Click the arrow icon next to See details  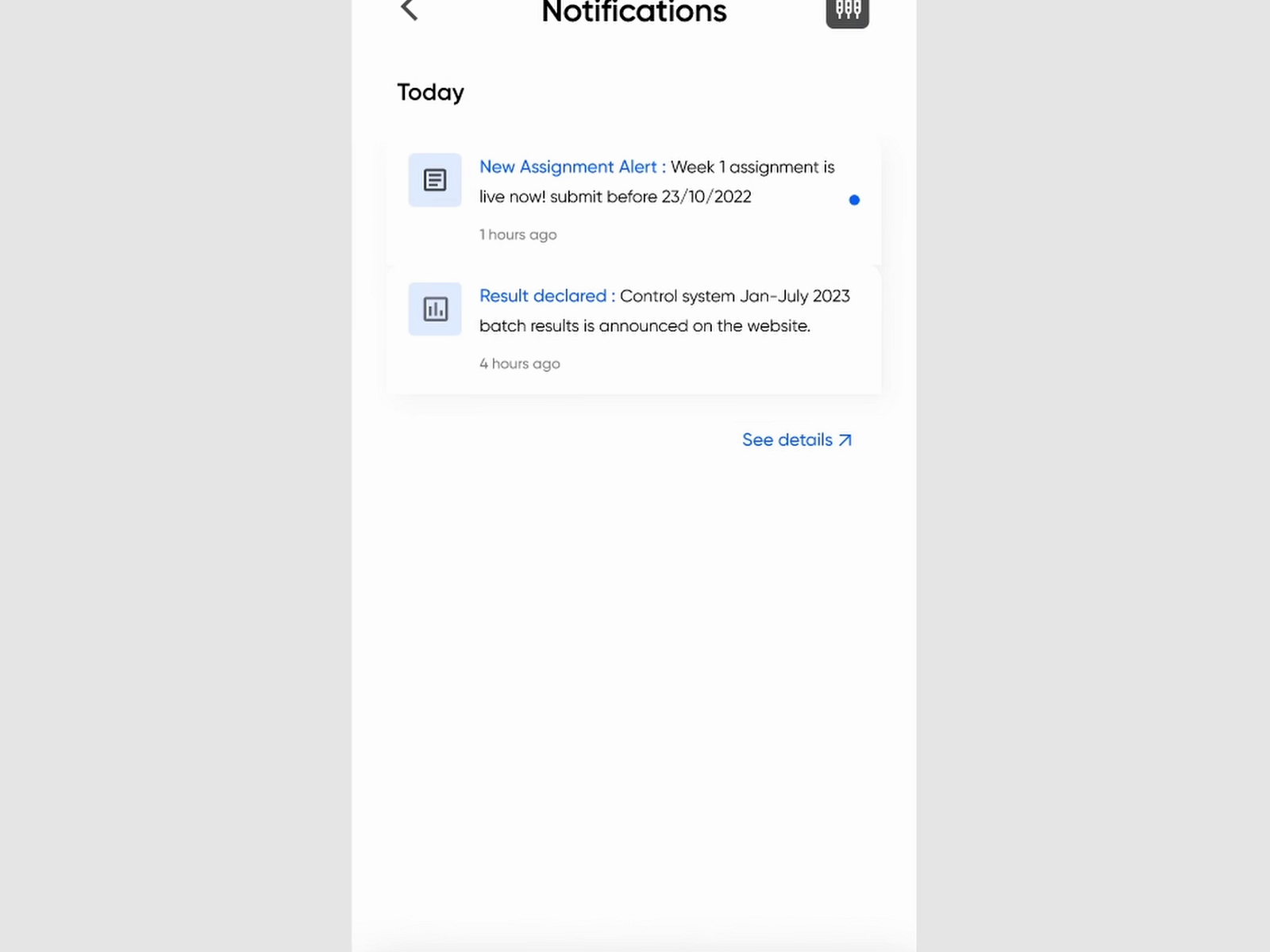(845, 440)
